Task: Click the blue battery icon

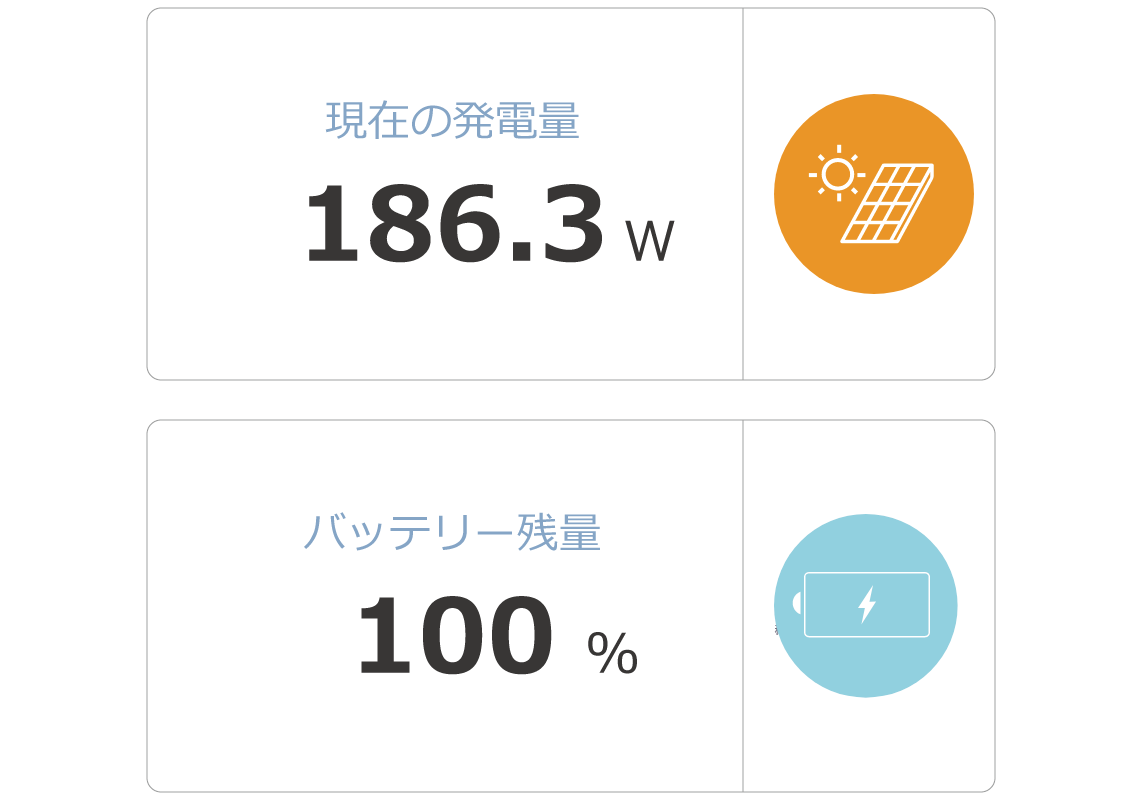Action: 865,605
